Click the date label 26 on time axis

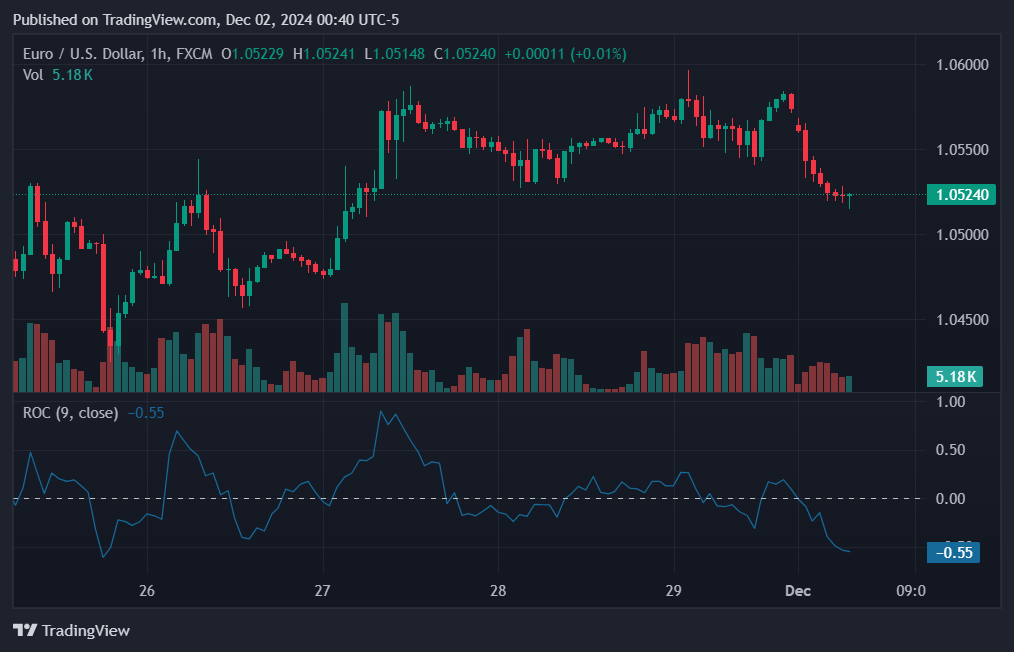[147, 591]
